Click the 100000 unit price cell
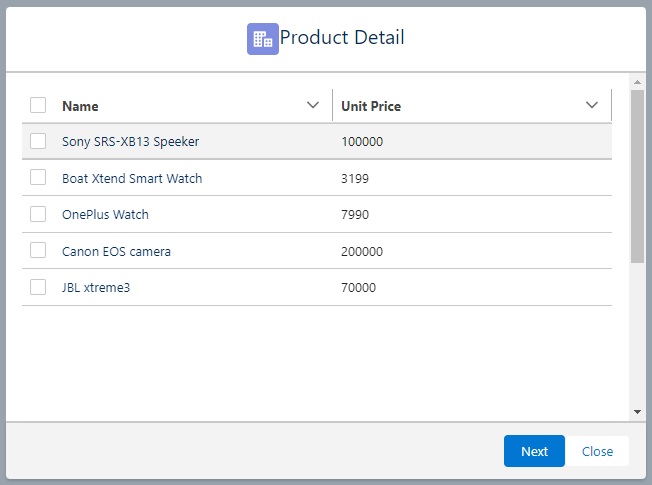 pyautogui.click(x=362, y=141)
